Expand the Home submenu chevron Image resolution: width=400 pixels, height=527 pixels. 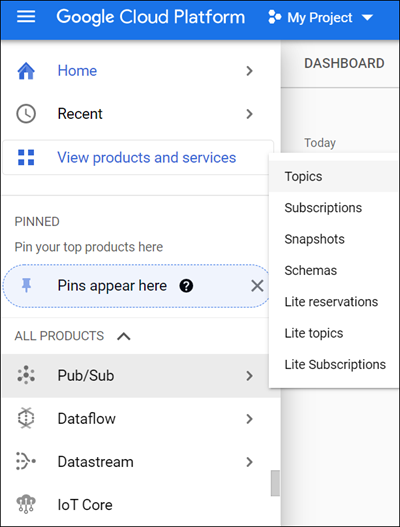coord(249,71)
